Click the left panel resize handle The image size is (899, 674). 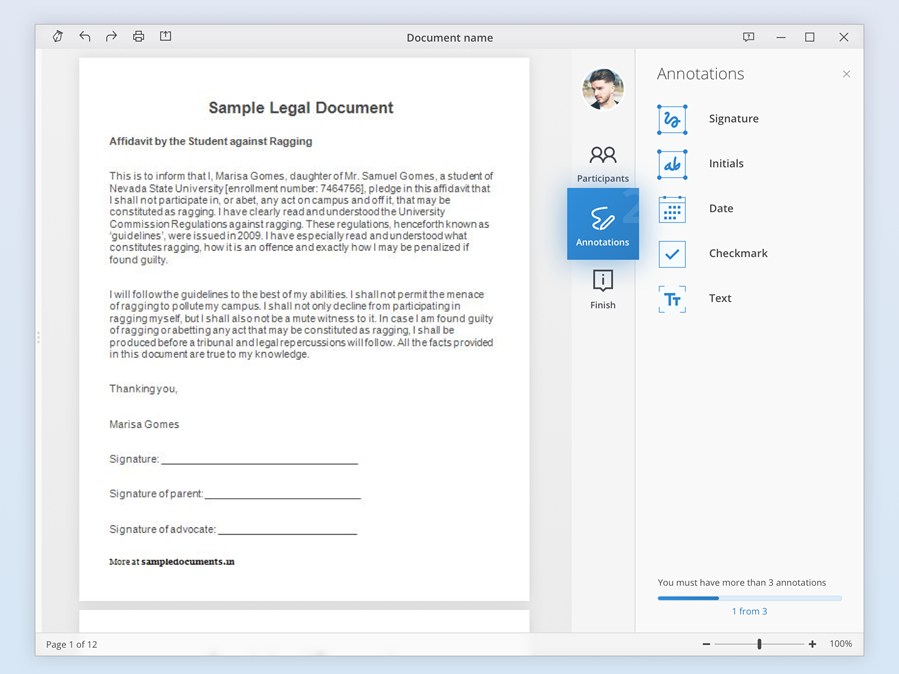(x=38, y=338)
